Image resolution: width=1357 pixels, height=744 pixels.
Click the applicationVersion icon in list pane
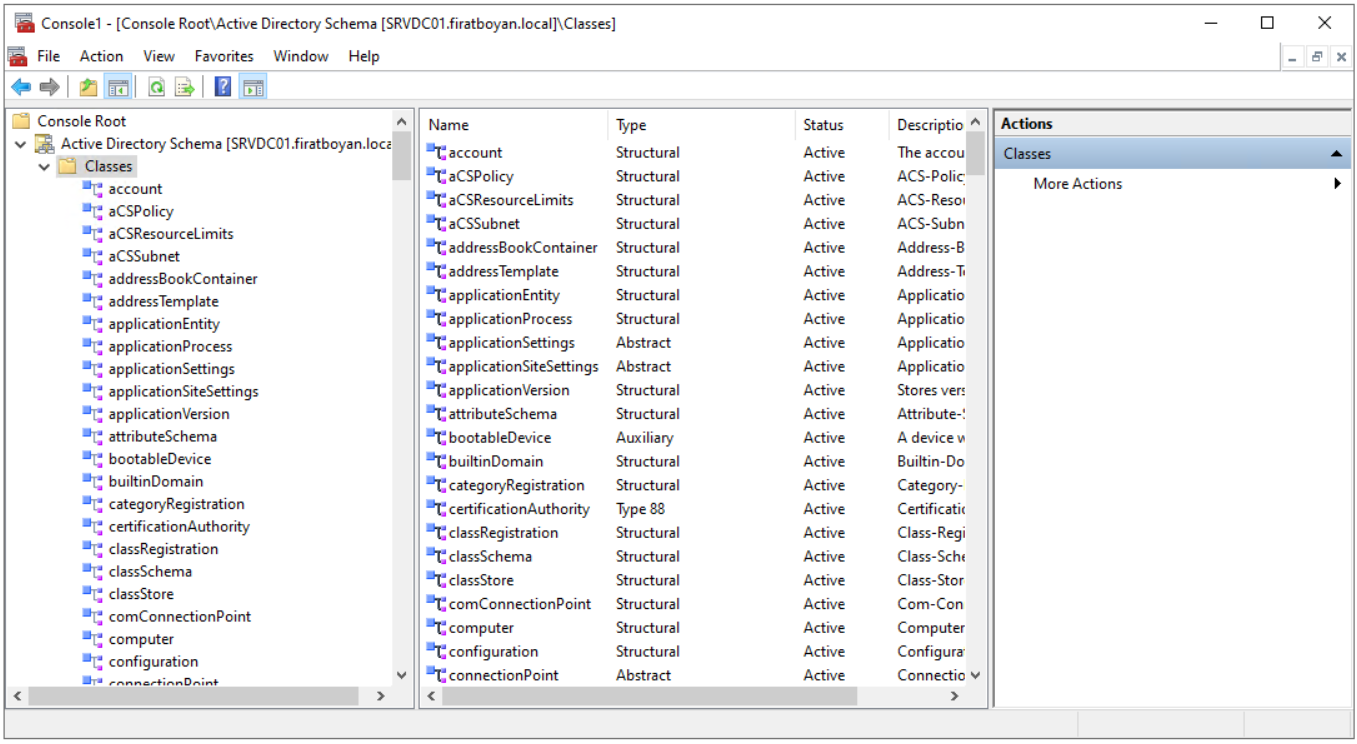pos(436,390)
